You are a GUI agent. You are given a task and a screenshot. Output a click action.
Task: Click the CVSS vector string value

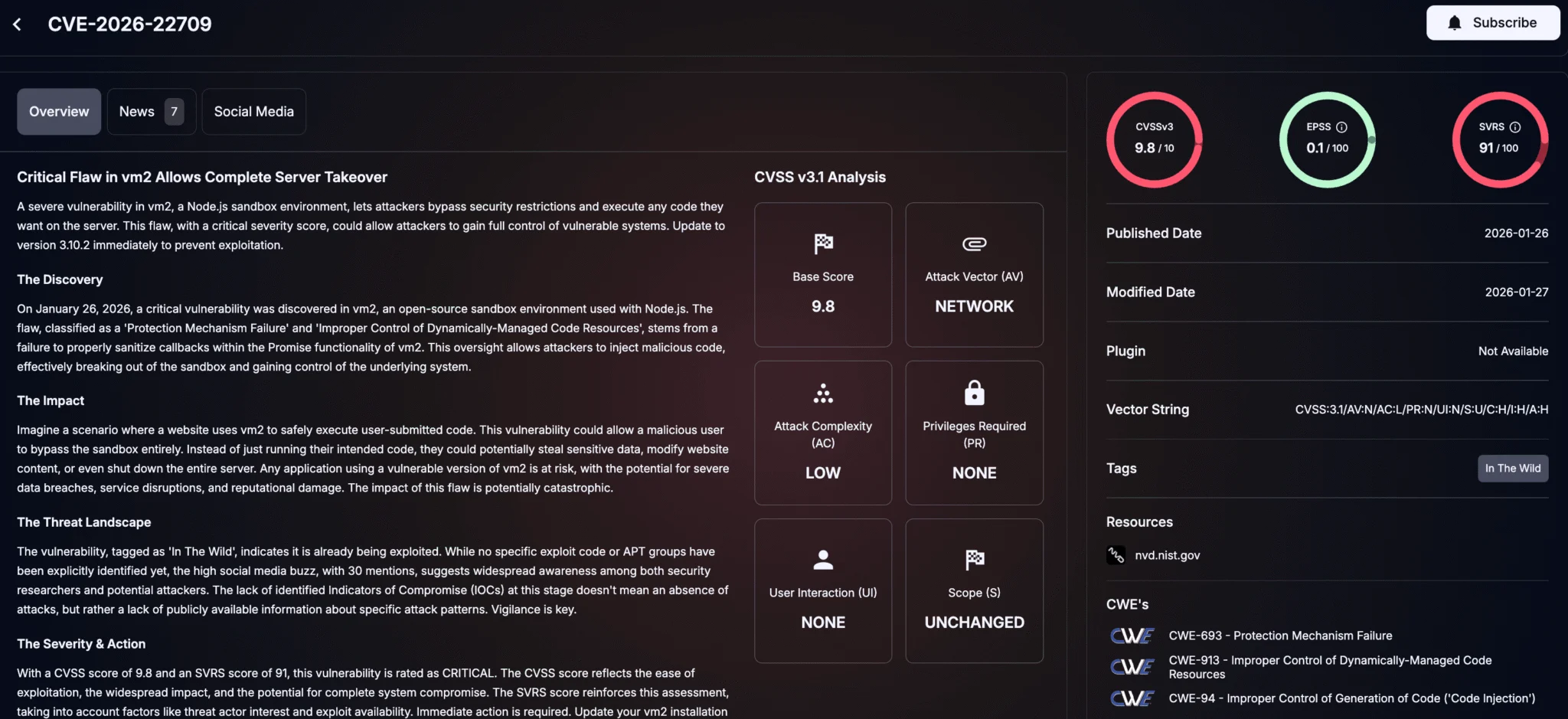click(x=1421, y=410)
